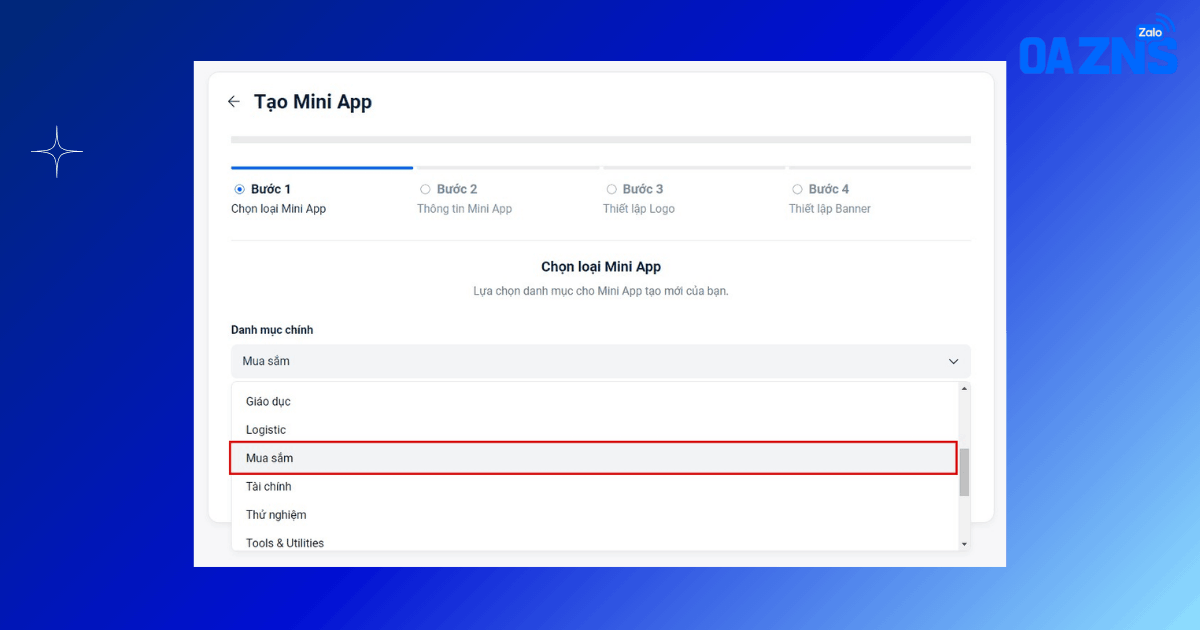Image resolution: width=1200 pixels, height=630 pixels.
Task: Select the Bước 3 radio button
Action: 611,189
